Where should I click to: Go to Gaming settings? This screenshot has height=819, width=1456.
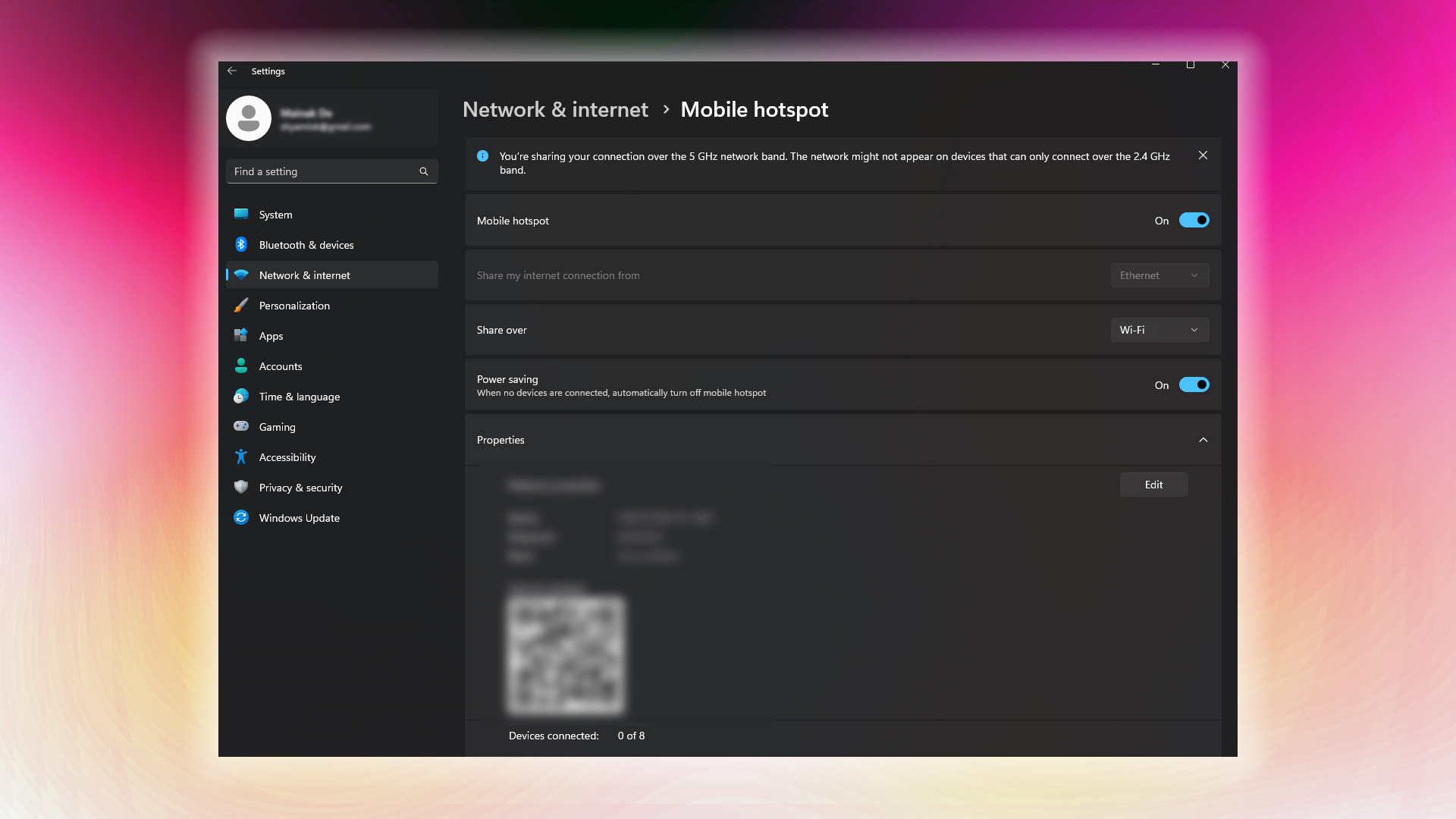[332, 427]
